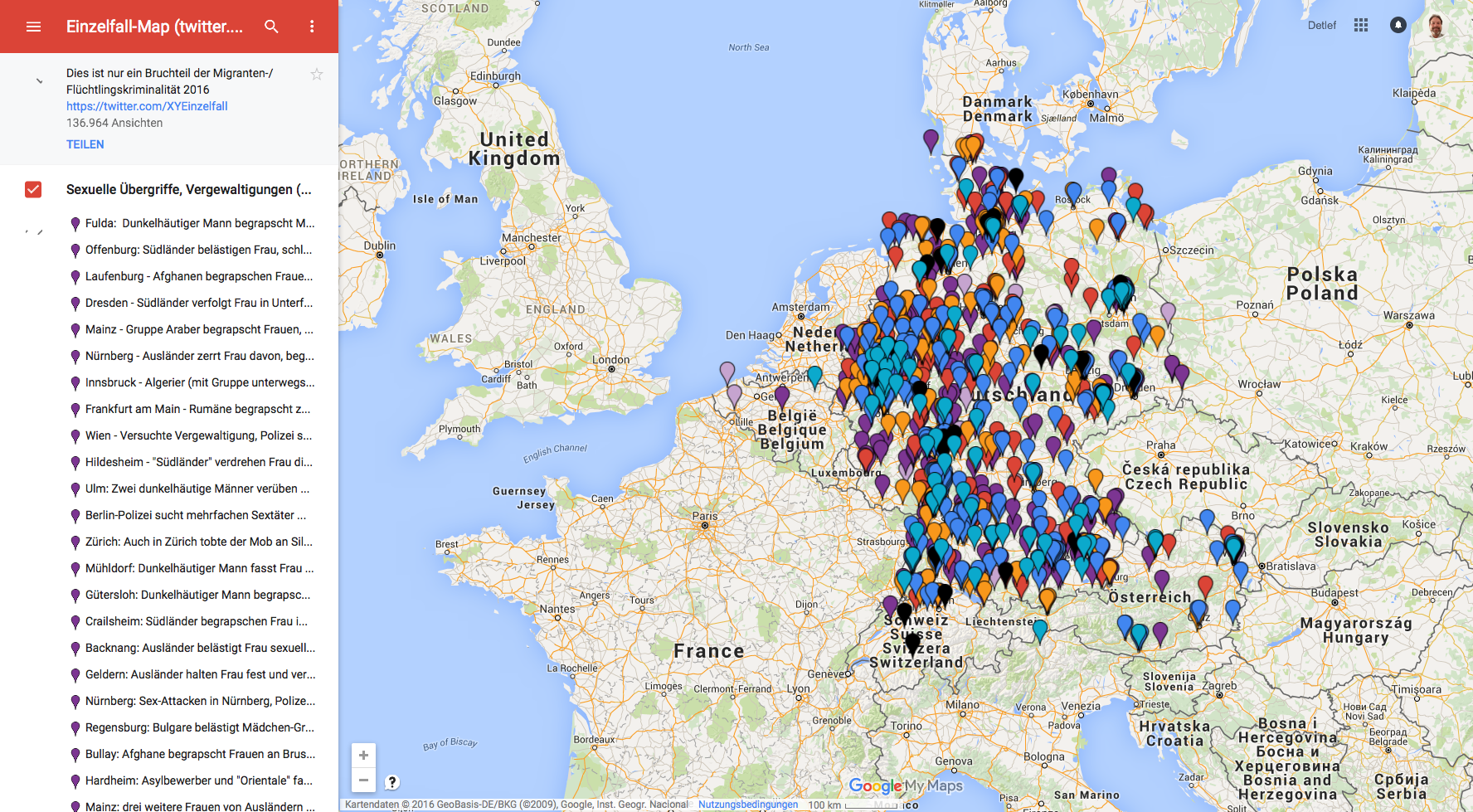Open the Google apps grid icon
1473x812 pixels.
point(1361,25)
